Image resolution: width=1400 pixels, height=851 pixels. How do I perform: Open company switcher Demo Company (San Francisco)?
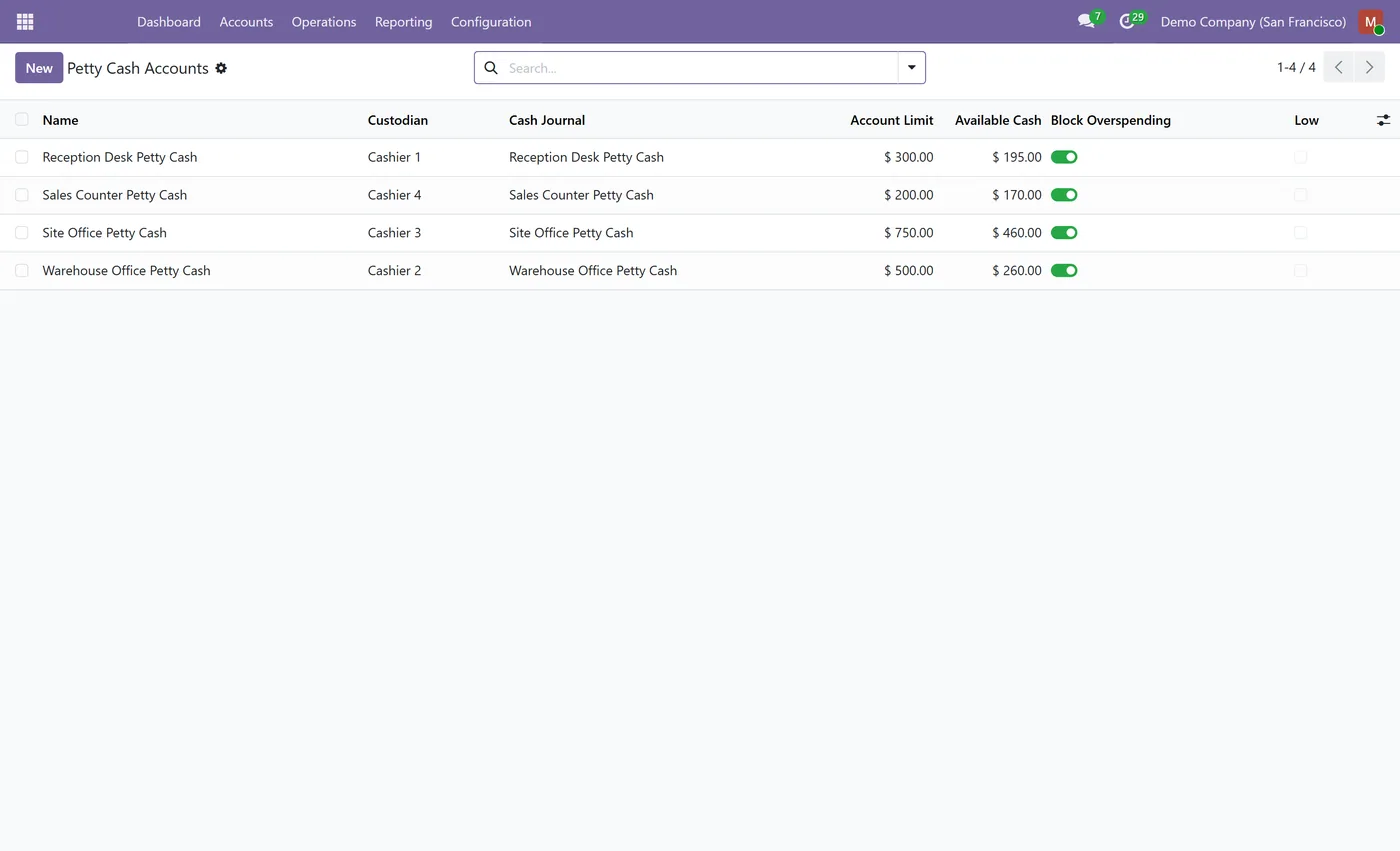click(1253, 22)
